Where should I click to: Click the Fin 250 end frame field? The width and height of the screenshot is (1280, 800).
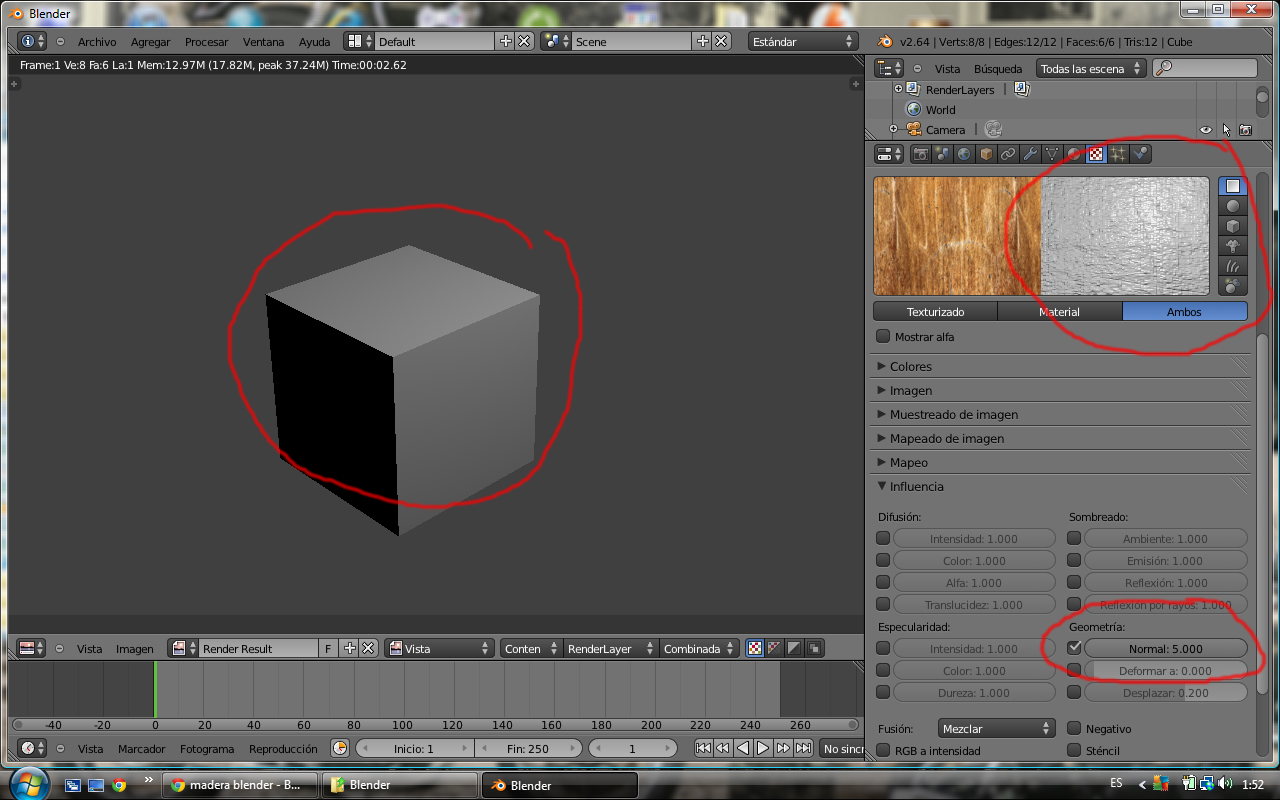[x=528, y=749]
